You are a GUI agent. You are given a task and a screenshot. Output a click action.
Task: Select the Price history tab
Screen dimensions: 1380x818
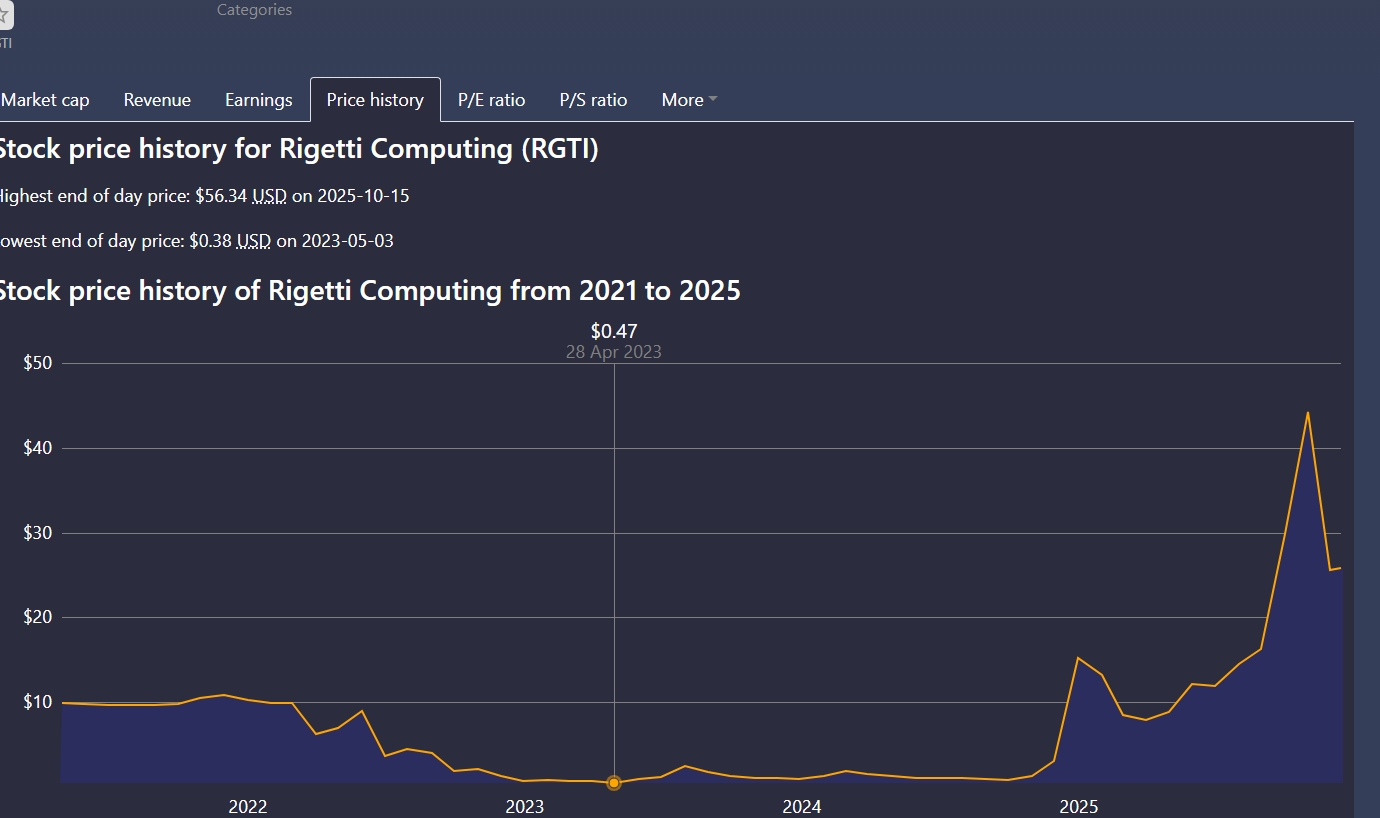click(375, 100)
